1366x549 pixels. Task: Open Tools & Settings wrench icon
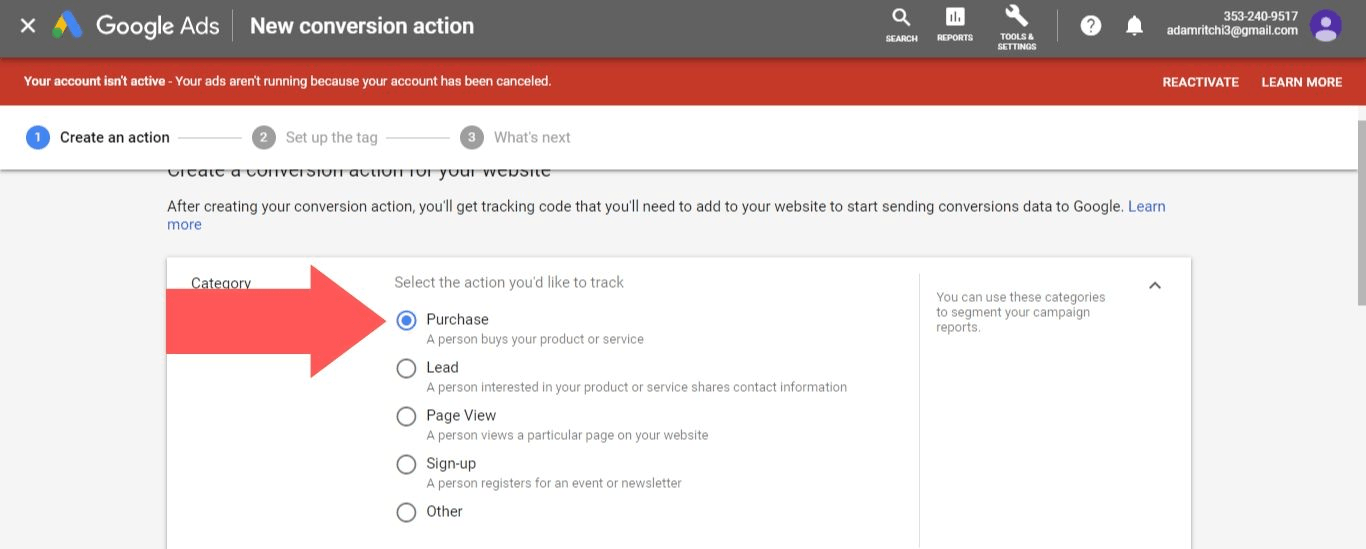[1016, 24]
